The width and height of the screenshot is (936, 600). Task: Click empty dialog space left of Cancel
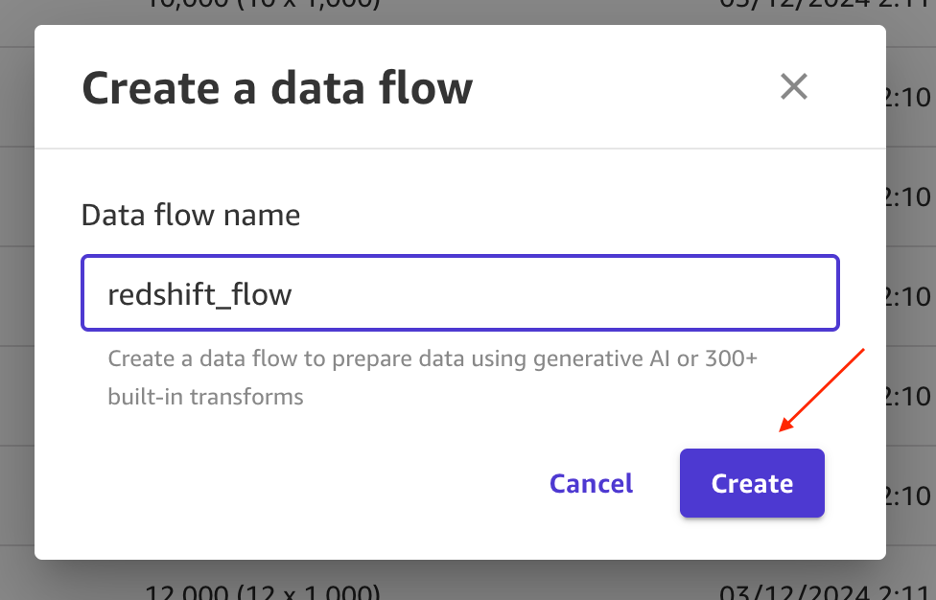(300, 484)
